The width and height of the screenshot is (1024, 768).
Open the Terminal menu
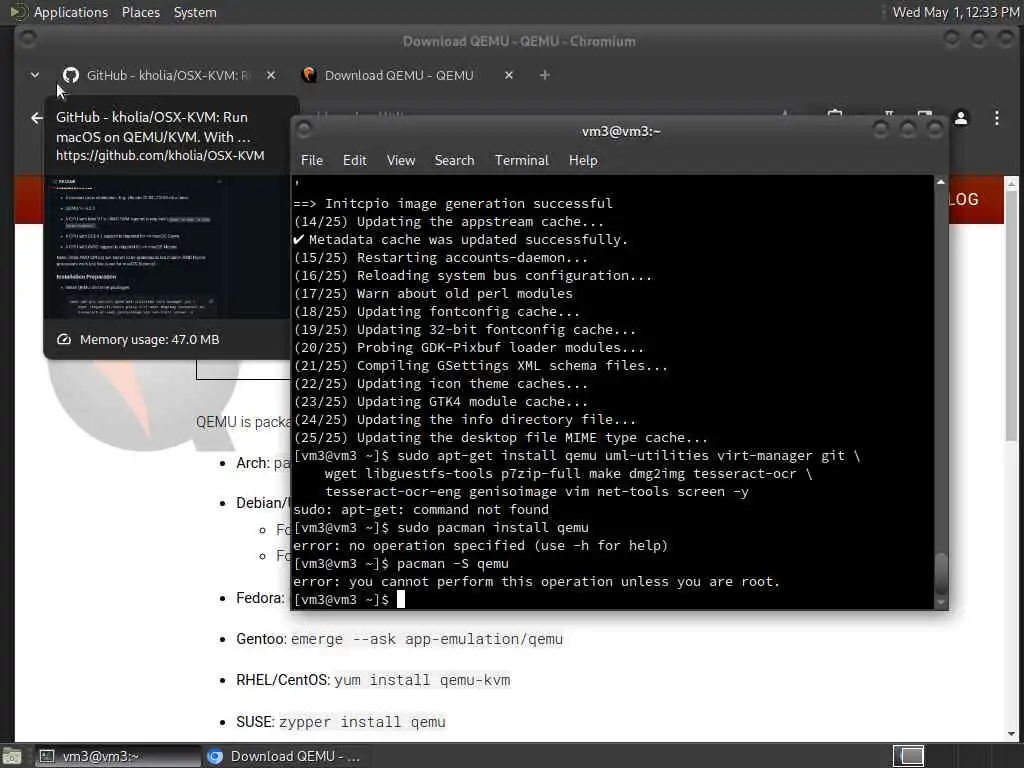[522, 160]
